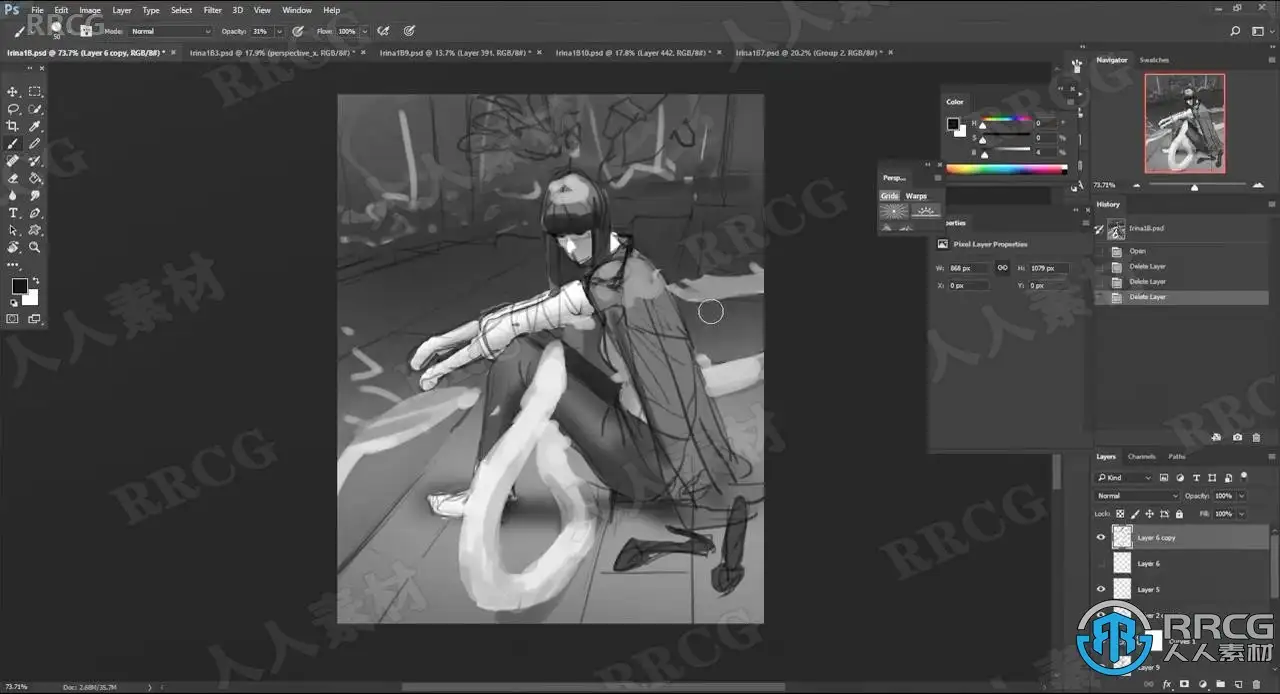1280x694 pixels.
Task: Select the Smudge tool
Action: (x=35, y=195)
